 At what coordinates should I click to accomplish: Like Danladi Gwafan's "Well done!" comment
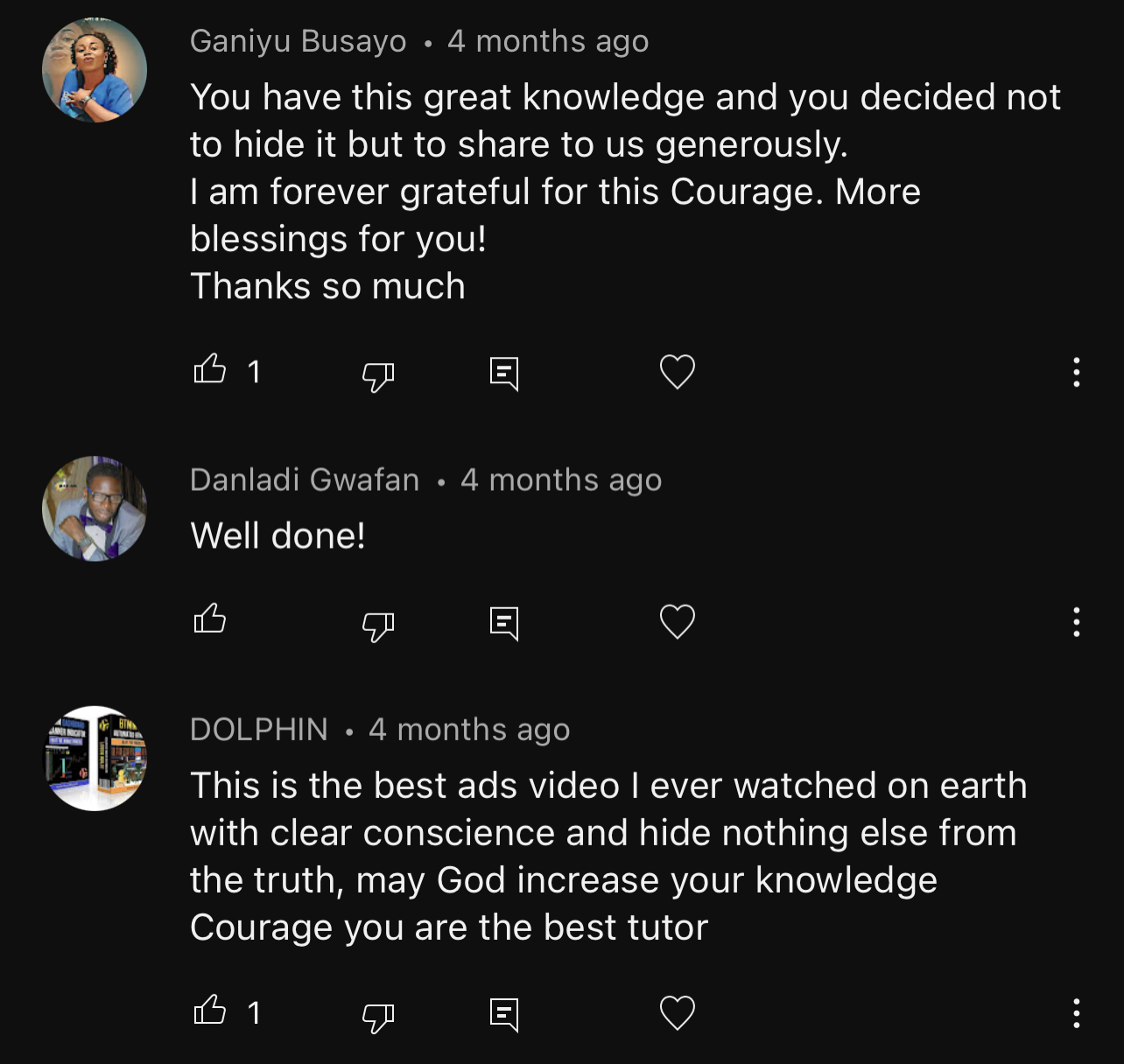point(210,620)
